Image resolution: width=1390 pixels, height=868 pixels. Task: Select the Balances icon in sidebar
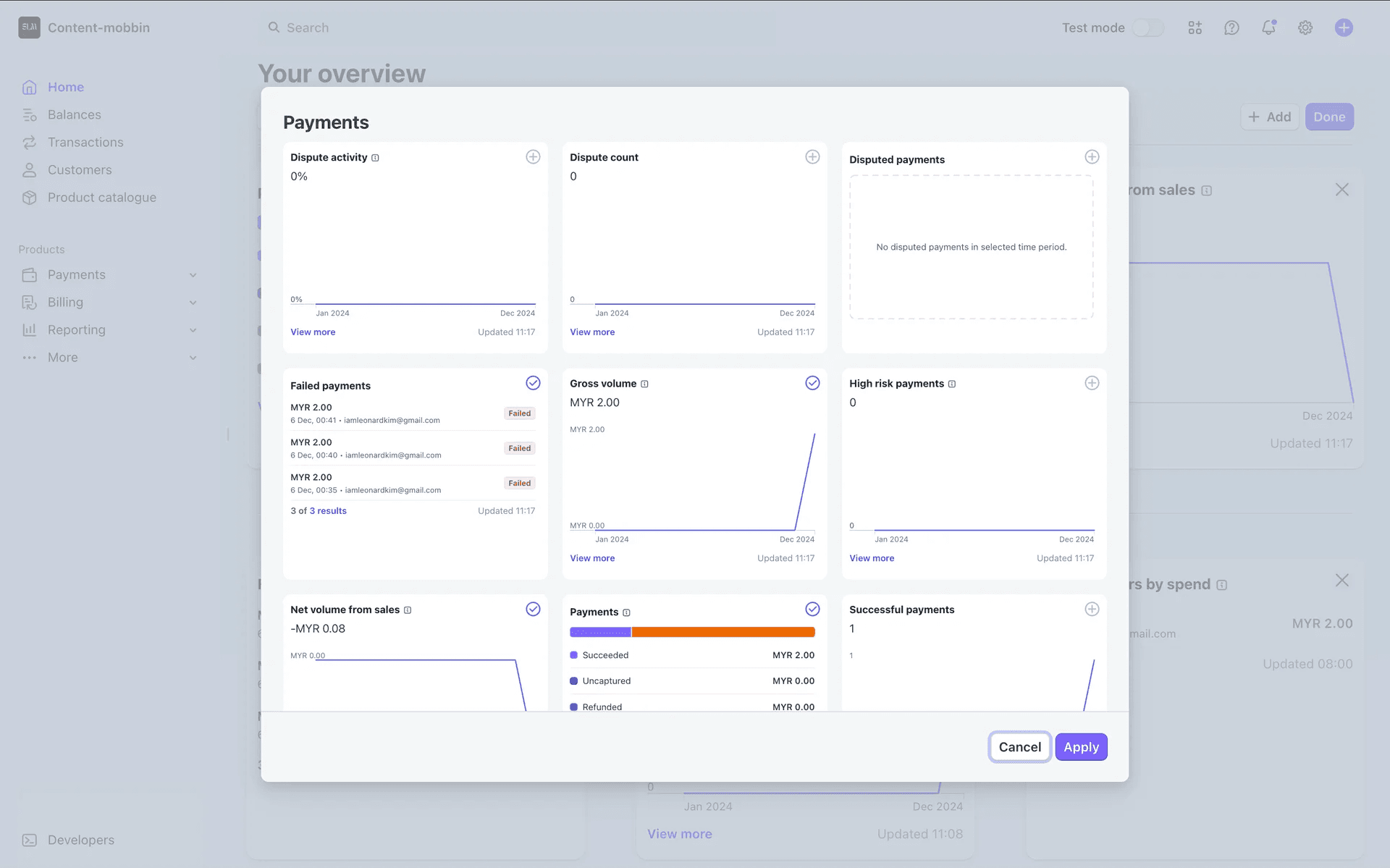29,114
